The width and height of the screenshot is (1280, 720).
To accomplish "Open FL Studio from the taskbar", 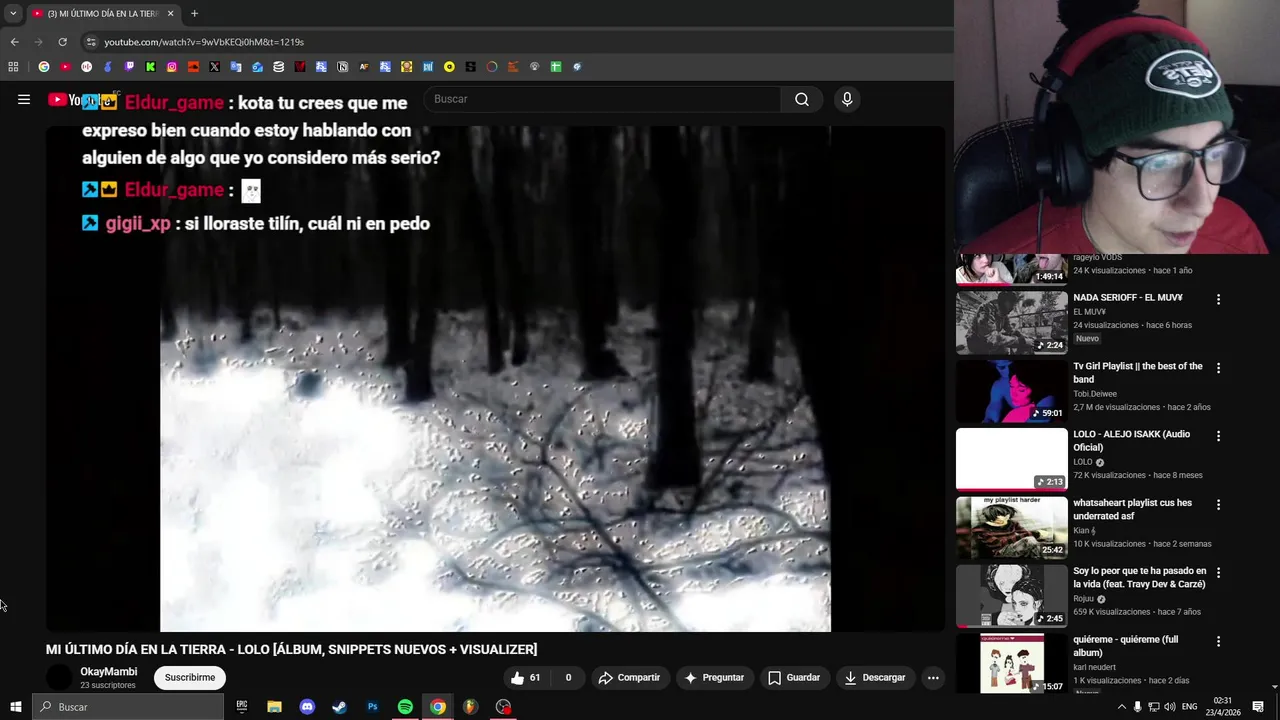I will 470,707.
